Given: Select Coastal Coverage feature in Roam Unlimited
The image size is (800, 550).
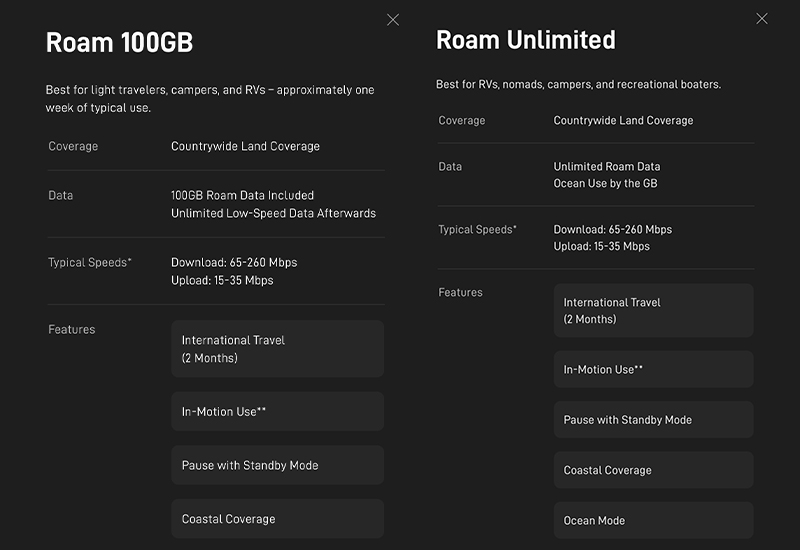Looking at the screenshot, I should (x=653, y=470).
